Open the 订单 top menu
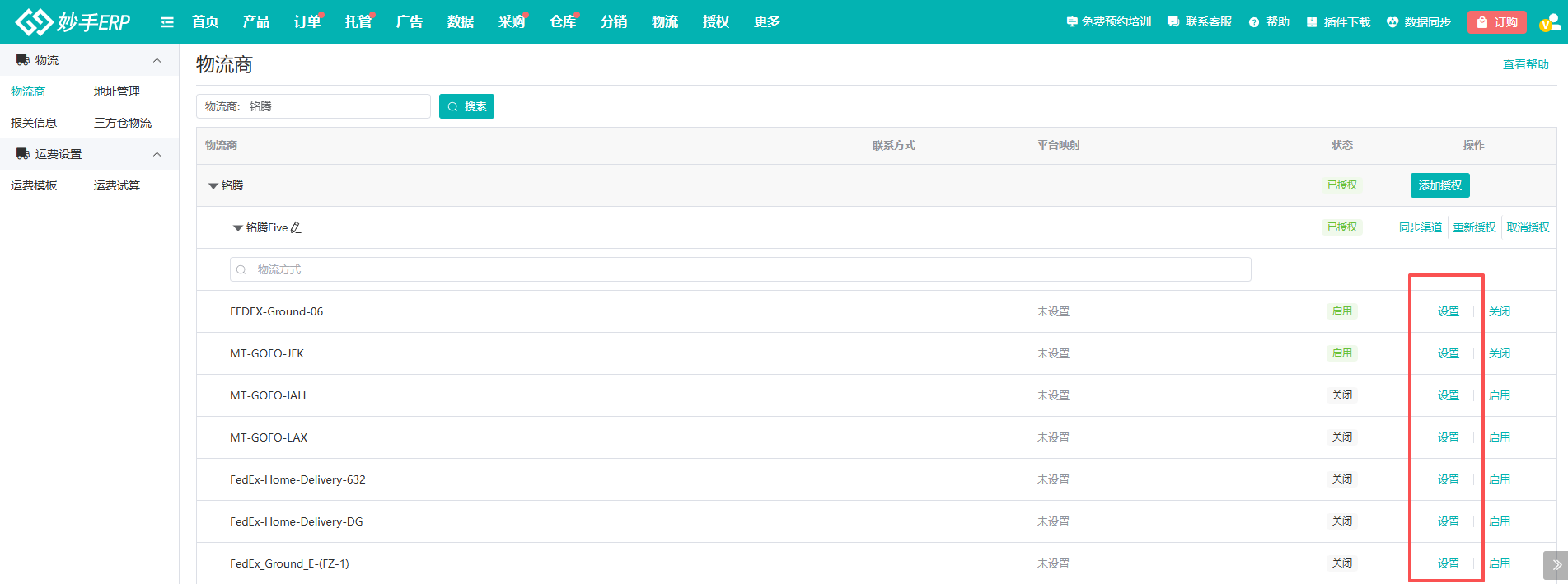 307,22
